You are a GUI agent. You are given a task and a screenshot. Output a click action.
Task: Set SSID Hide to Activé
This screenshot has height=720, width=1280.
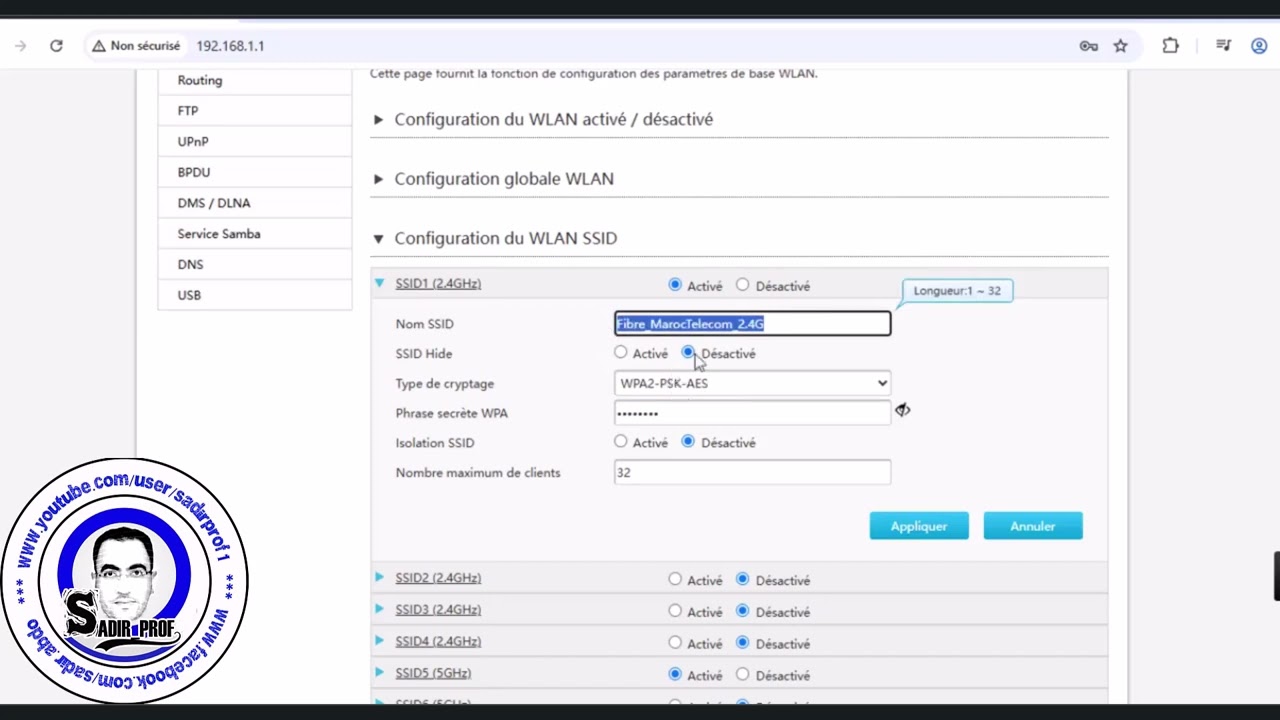click(x=621, y=353)
